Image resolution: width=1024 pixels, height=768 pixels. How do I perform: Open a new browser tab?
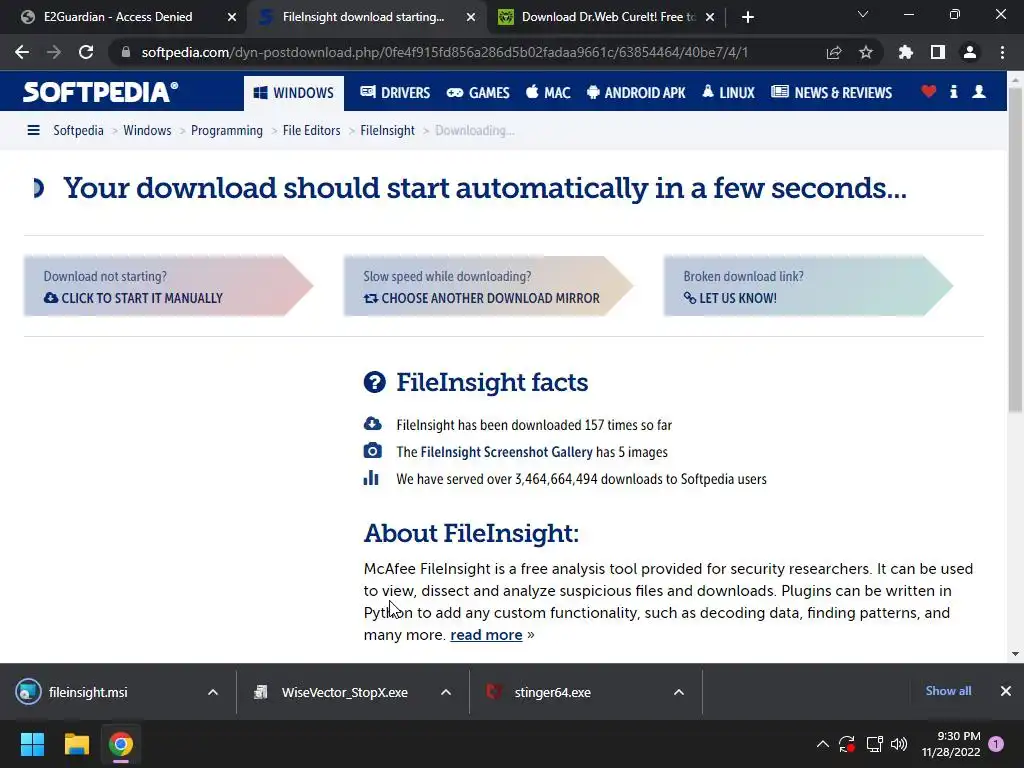click(x=748, y=17)
